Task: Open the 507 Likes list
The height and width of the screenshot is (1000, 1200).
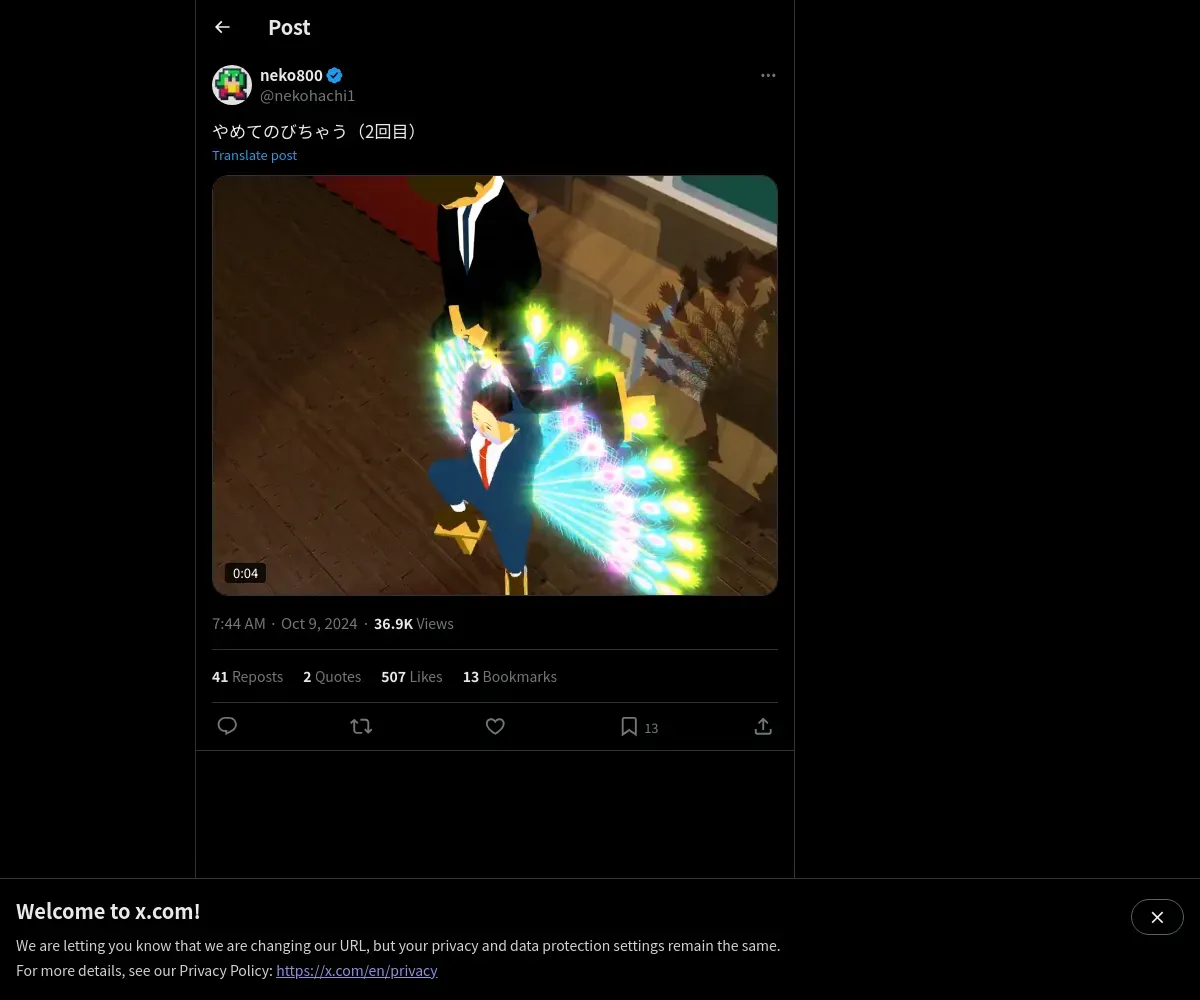Action: tap(411, 677)
